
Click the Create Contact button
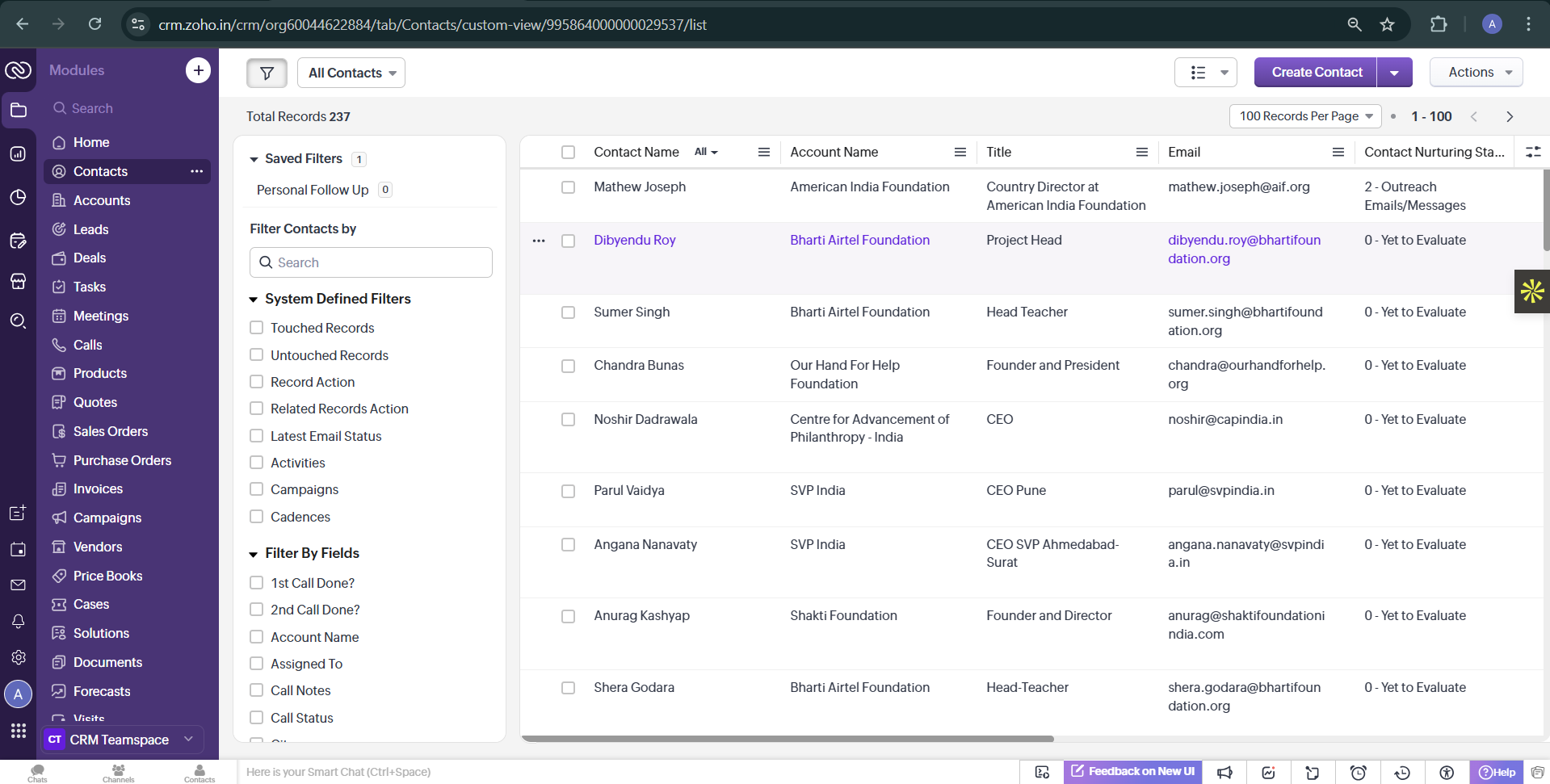coord(1316,73)
